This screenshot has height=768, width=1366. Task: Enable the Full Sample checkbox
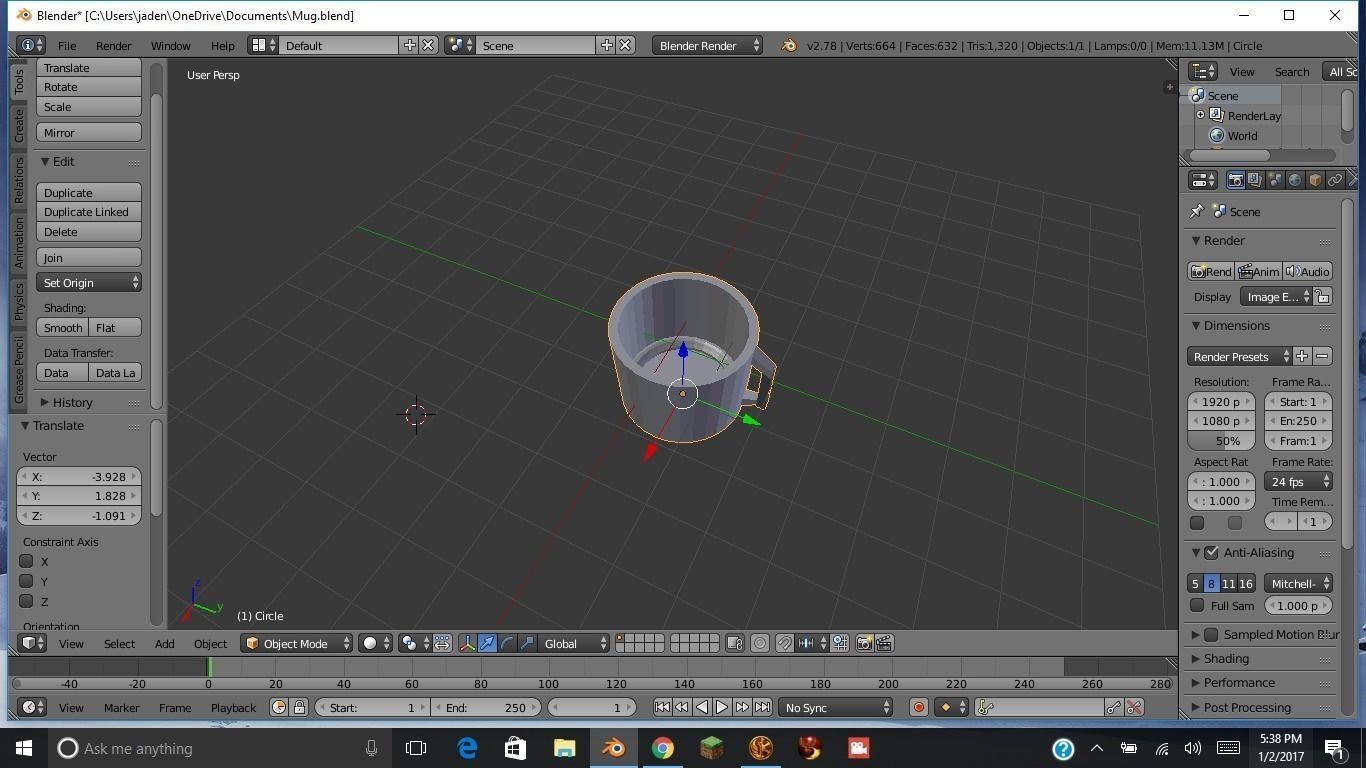tap(1197, 605)
